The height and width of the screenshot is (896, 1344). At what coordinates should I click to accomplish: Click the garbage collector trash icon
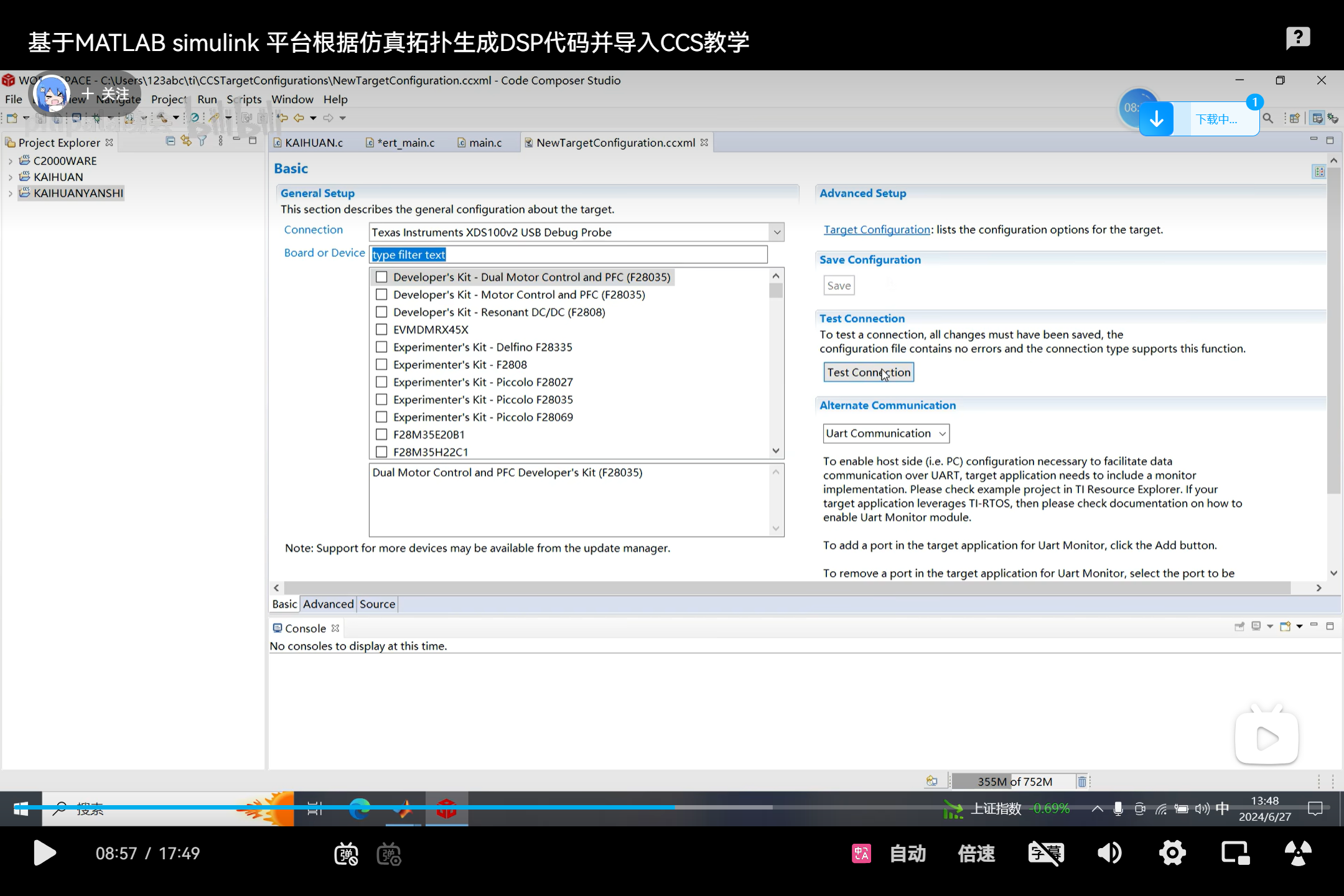(1082, 782)
